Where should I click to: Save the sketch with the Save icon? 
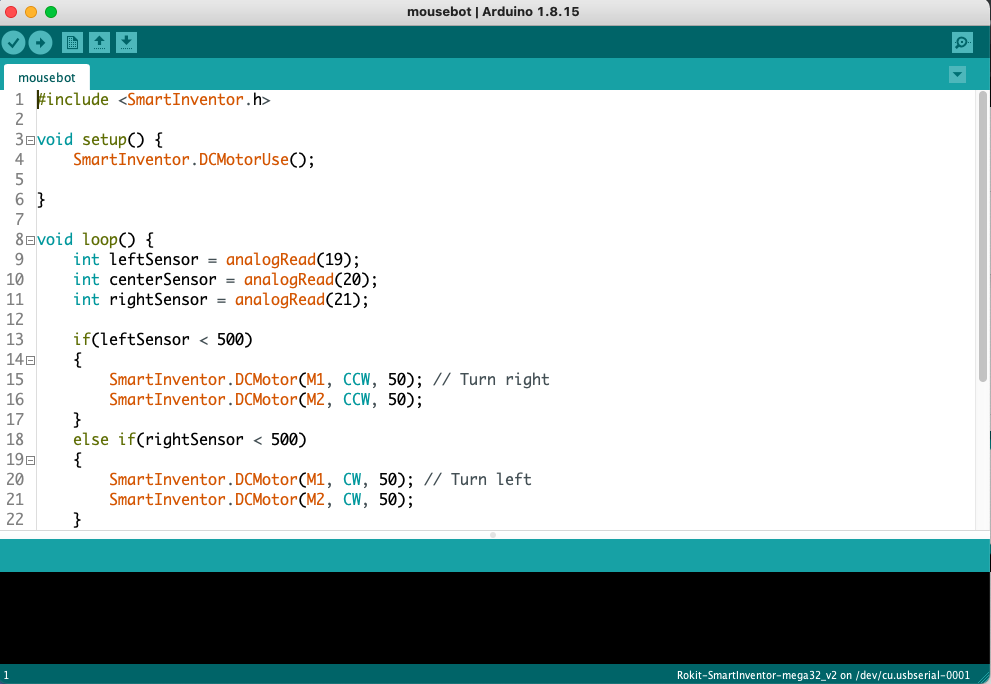pos(126,42)
